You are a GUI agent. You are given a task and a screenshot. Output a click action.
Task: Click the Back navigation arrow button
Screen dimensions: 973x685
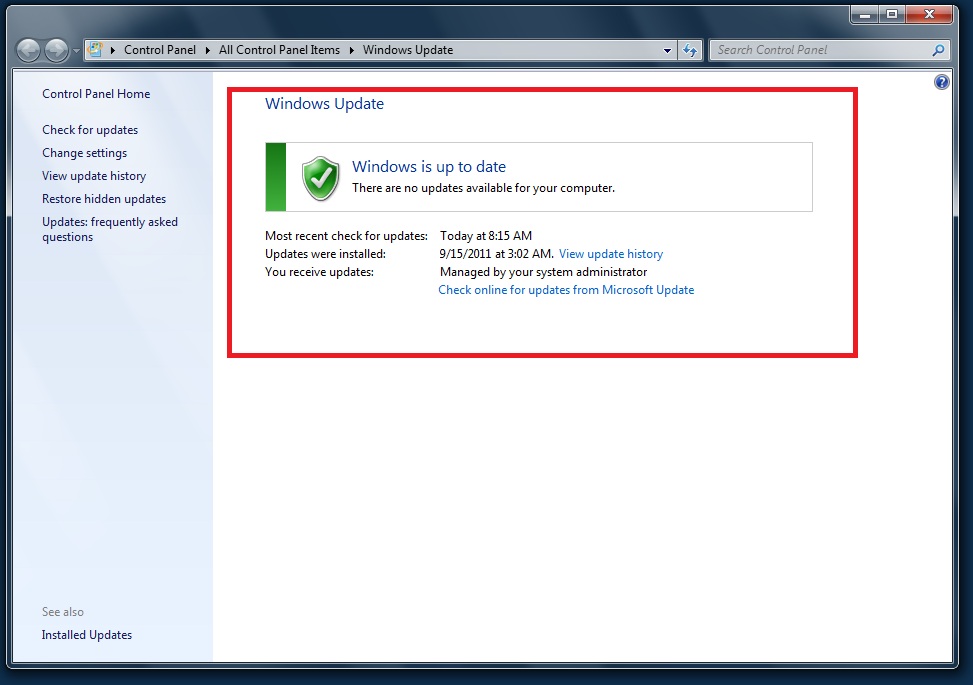(29, 50)
